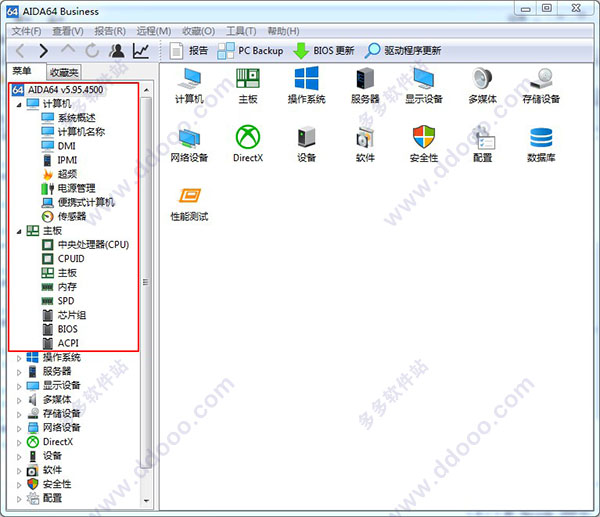600x517 pixels.
Task: Open the 计算机 category icon in main pane
Action: point(189,85)
